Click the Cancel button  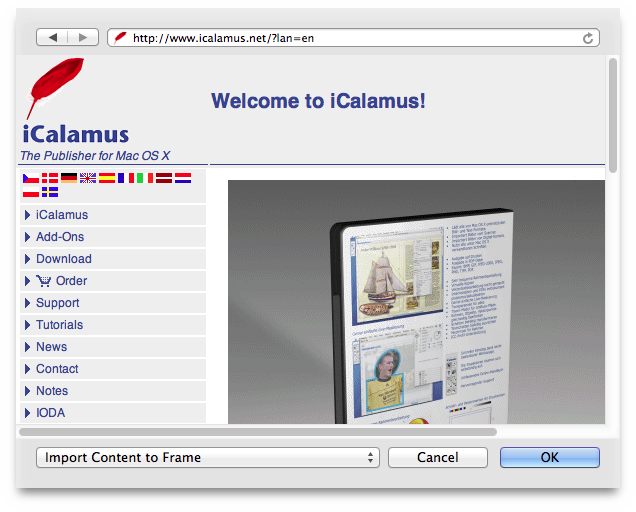(x=438, y=458)
